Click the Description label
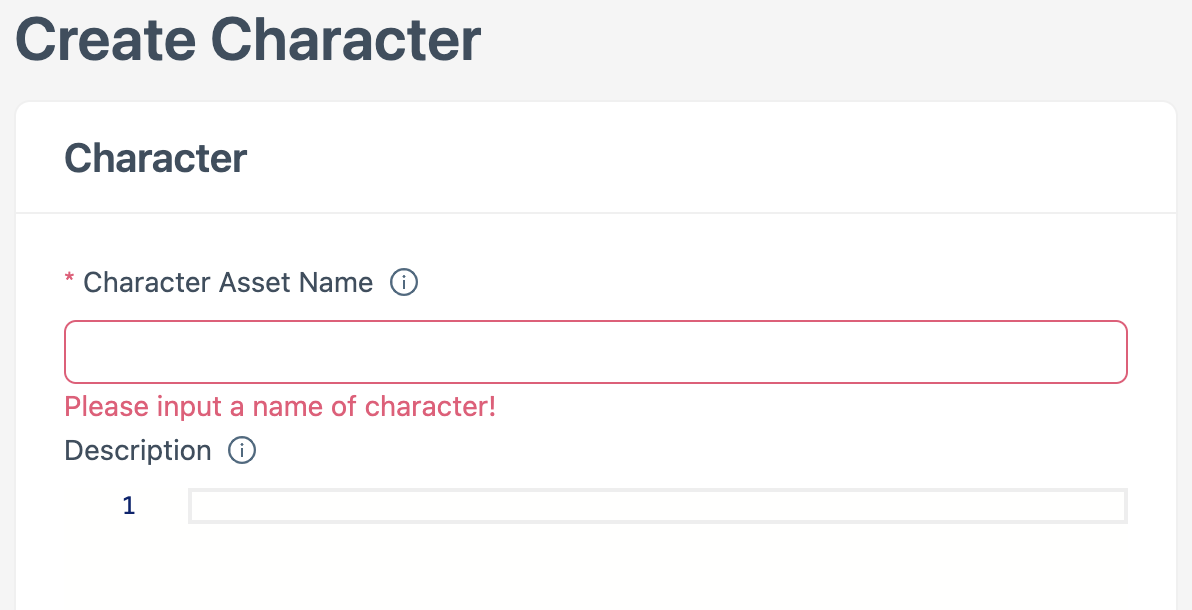 coord(138,450)
